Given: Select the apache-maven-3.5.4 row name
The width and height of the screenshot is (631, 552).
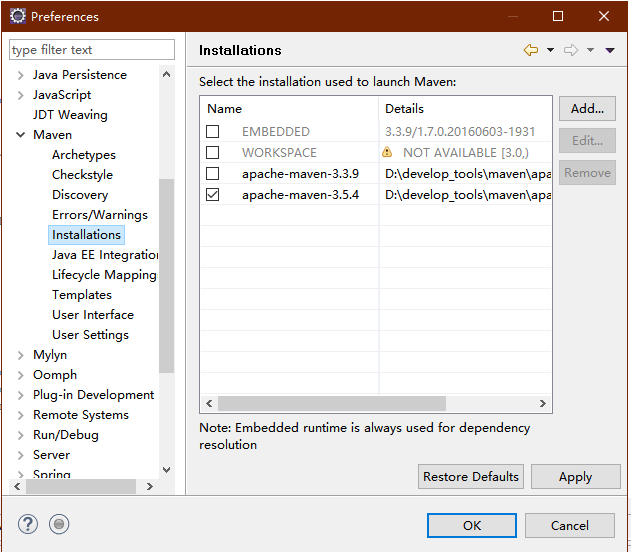Looking at the screenshot, I should 300,195.
